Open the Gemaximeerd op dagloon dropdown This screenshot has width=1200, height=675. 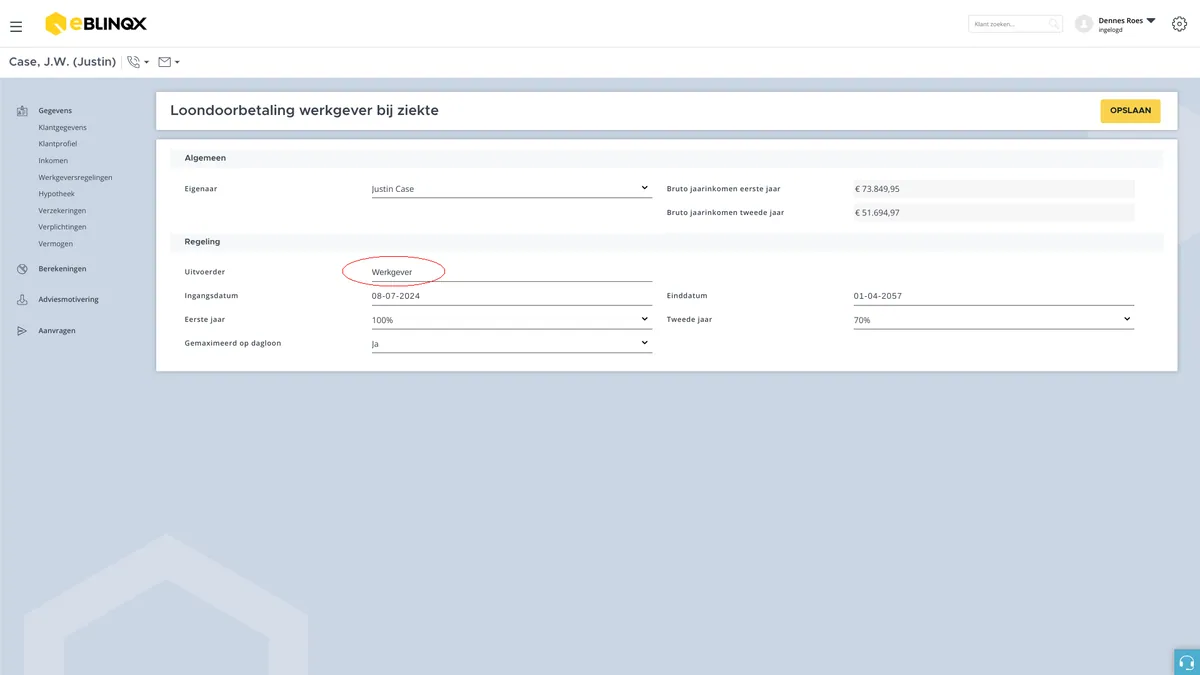coord(511,344)
